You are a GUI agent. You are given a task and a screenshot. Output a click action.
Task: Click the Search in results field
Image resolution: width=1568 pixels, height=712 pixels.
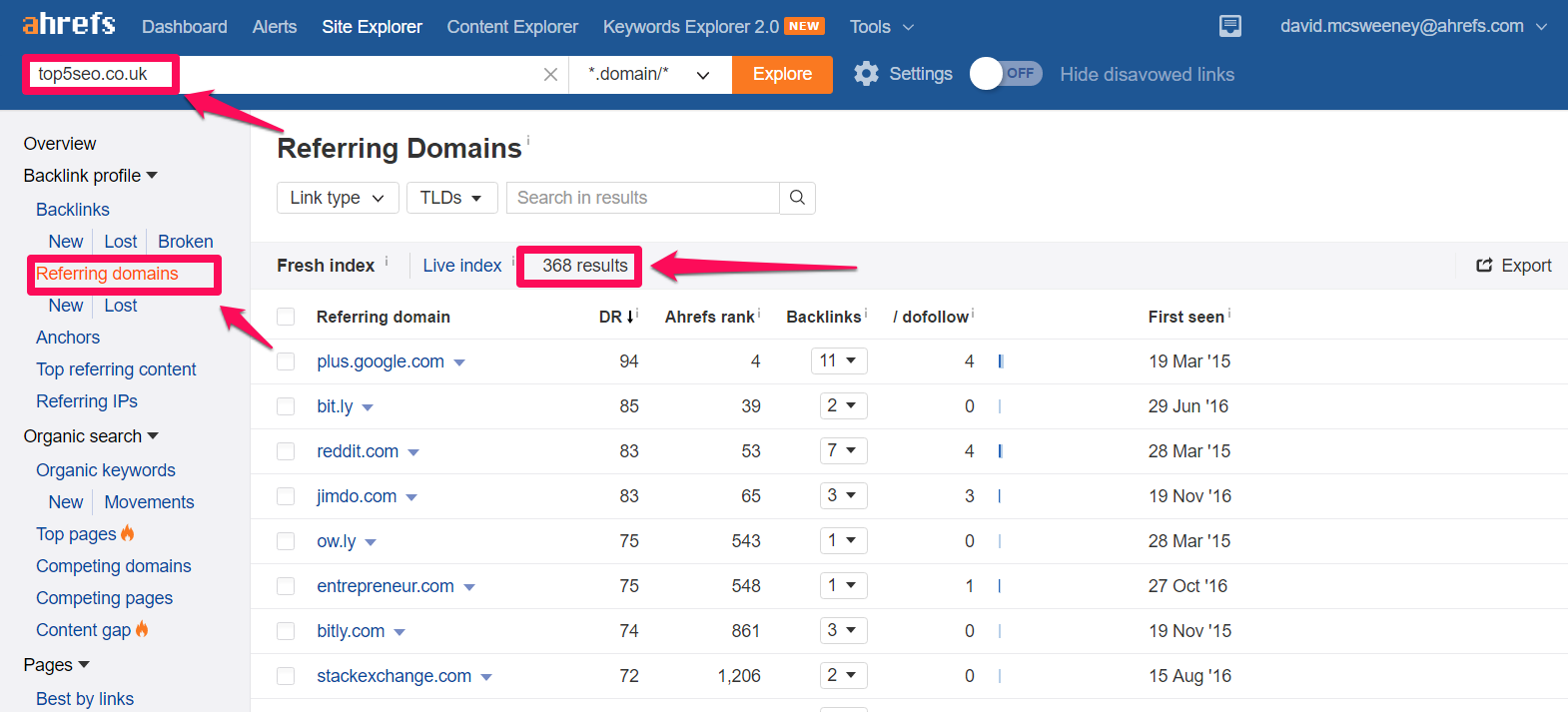pos(643,198)
